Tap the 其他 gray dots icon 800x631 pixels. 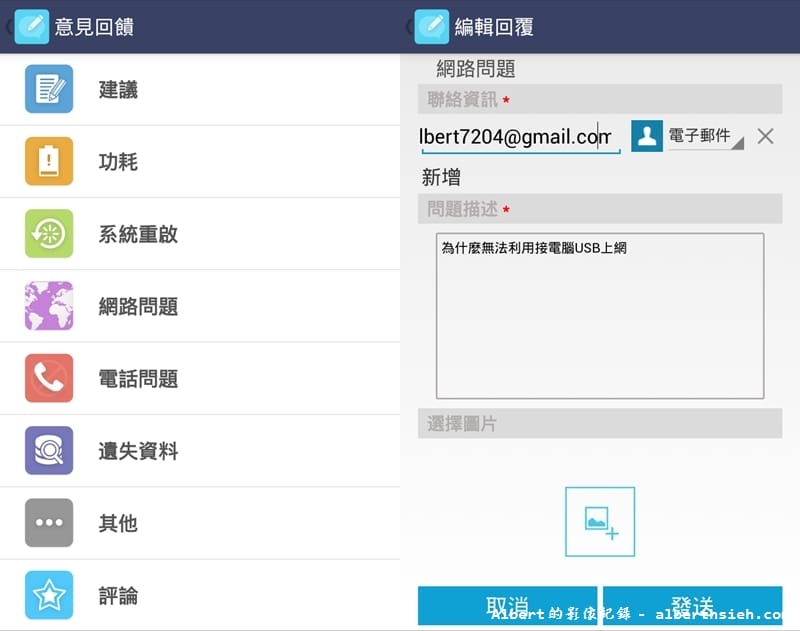click(x=49, y=523)
